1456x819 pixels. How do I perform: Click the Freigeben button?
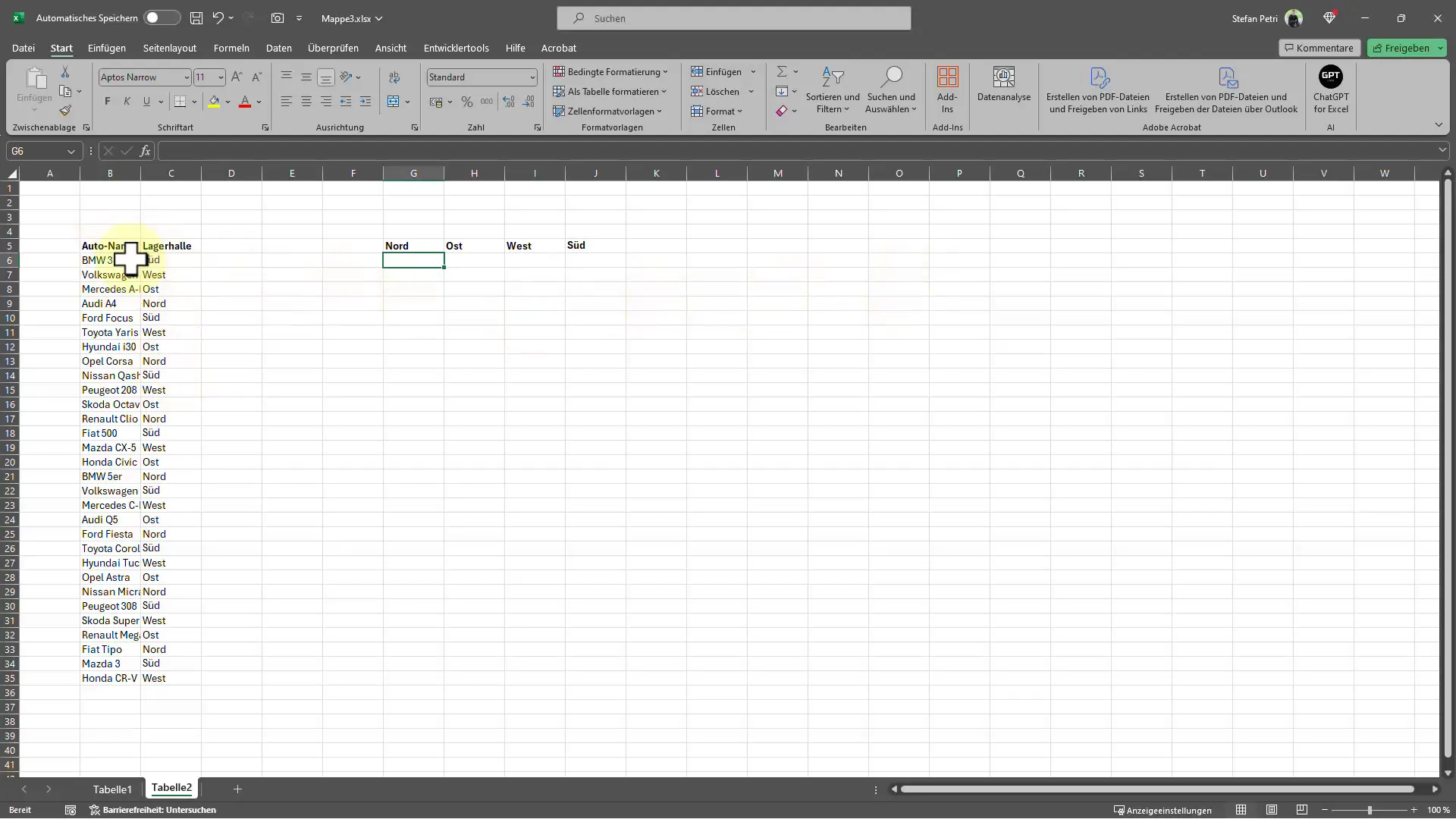[x=1405, y=47]
